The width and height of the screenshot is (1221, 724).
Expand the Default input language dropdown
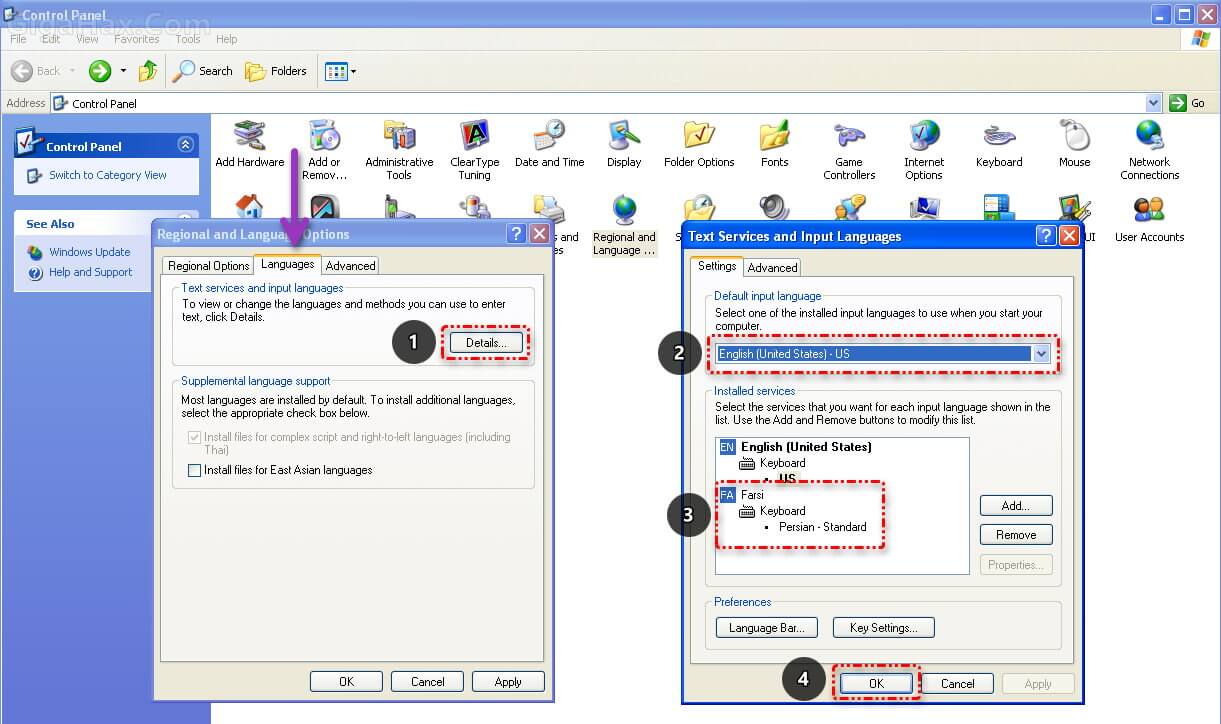point(1041,354)
